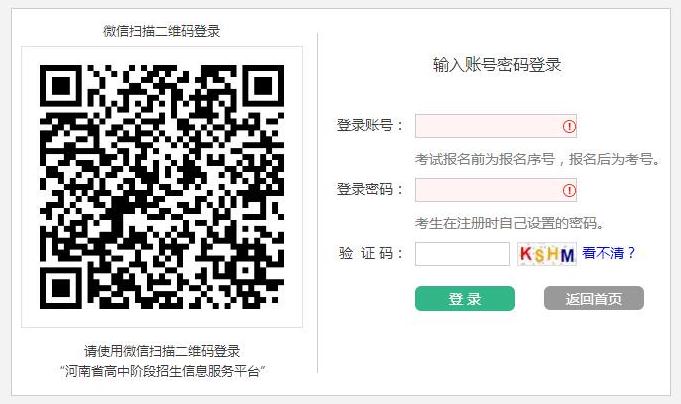Click the WeChat login QR code
This screenshot has height=404, width=681.
[162, 187]
